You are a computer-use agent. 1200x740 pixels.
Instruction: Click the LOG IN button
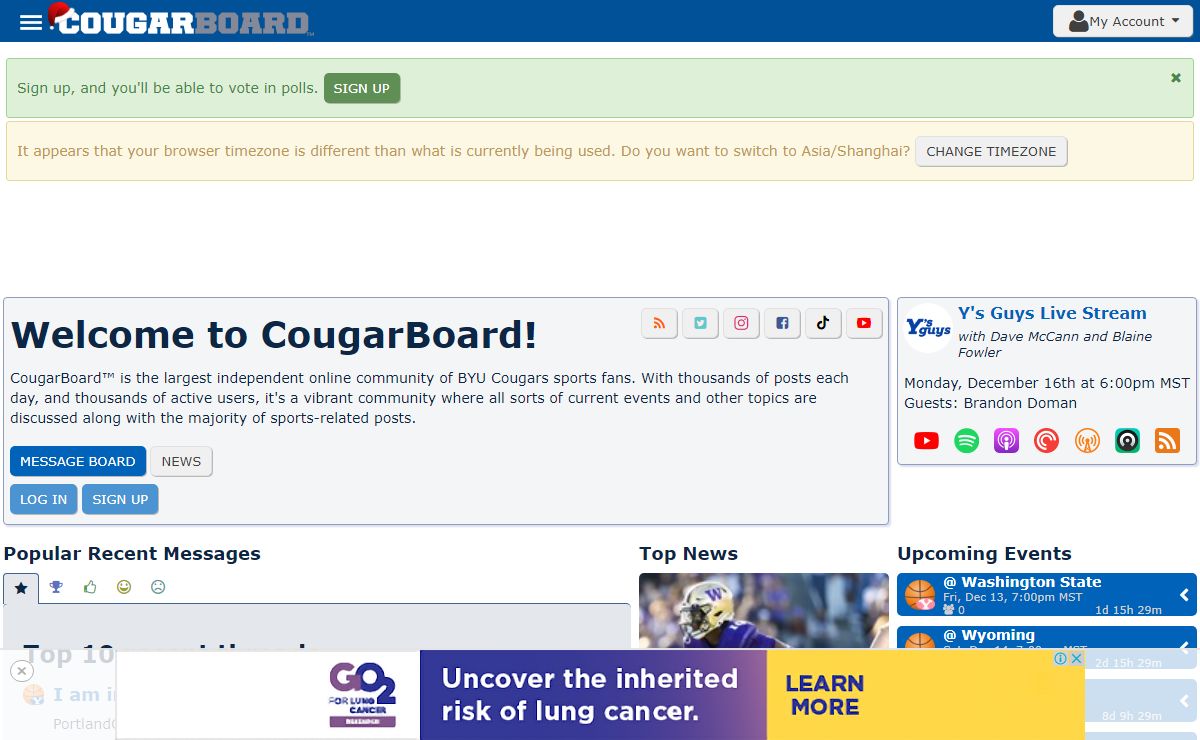(x=44, y=499)
